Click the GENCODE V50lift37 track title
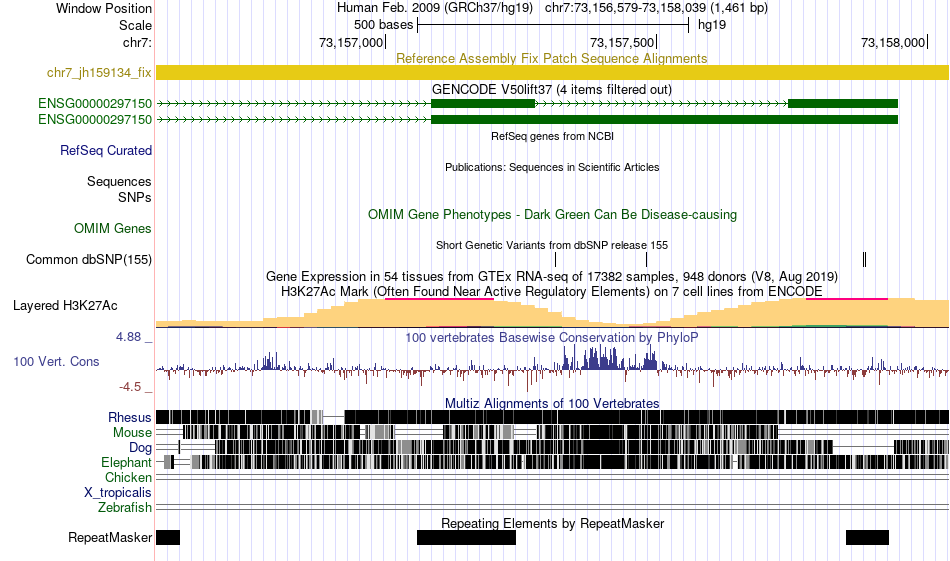 tap(552, 90)
